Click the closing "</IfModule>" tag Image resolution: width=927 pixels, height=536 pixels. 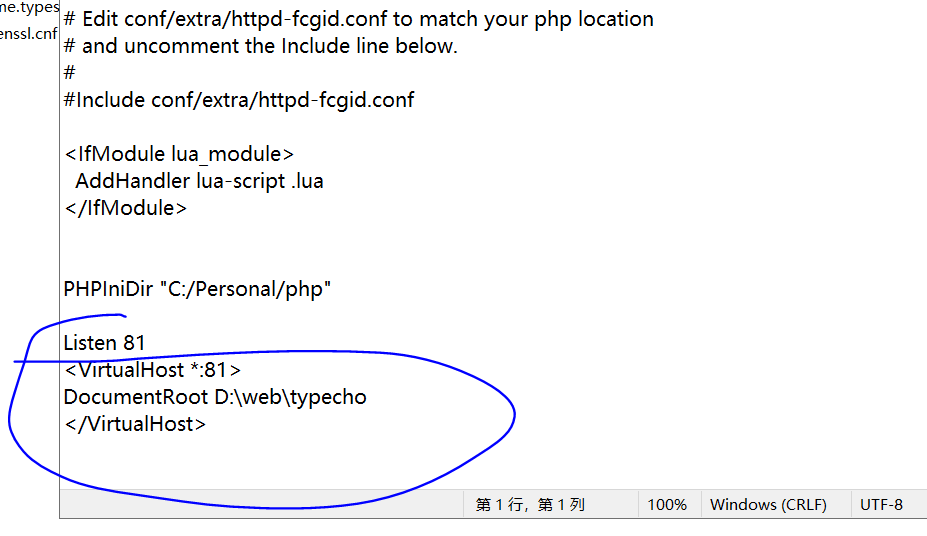coord(125,208)
